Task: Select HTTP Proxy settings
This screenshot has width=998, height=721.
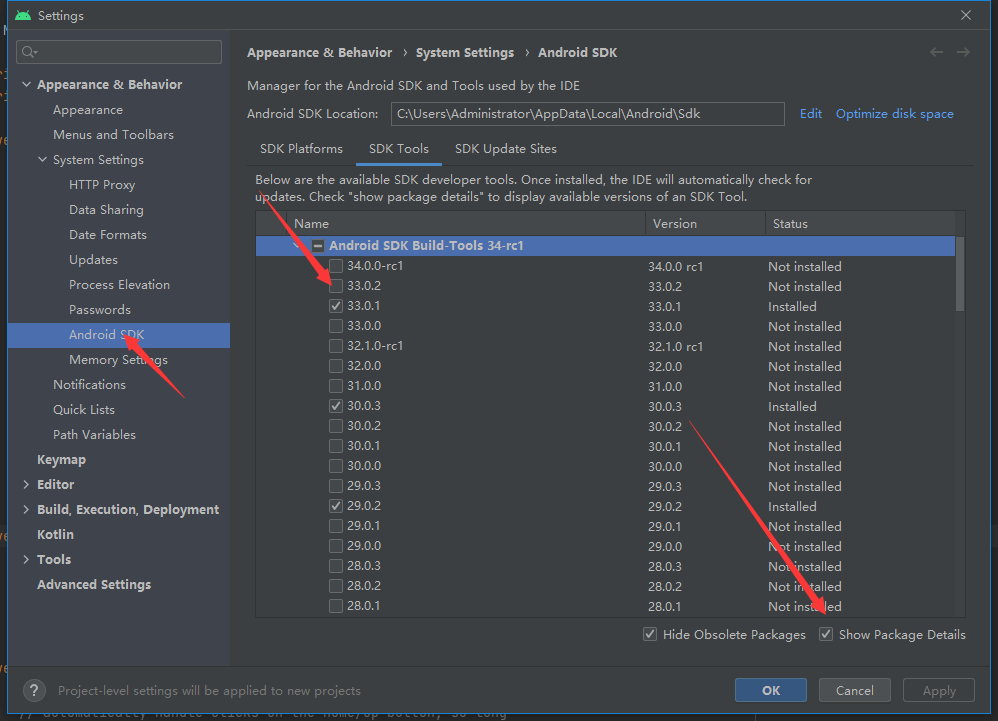Action: point(102,185)
